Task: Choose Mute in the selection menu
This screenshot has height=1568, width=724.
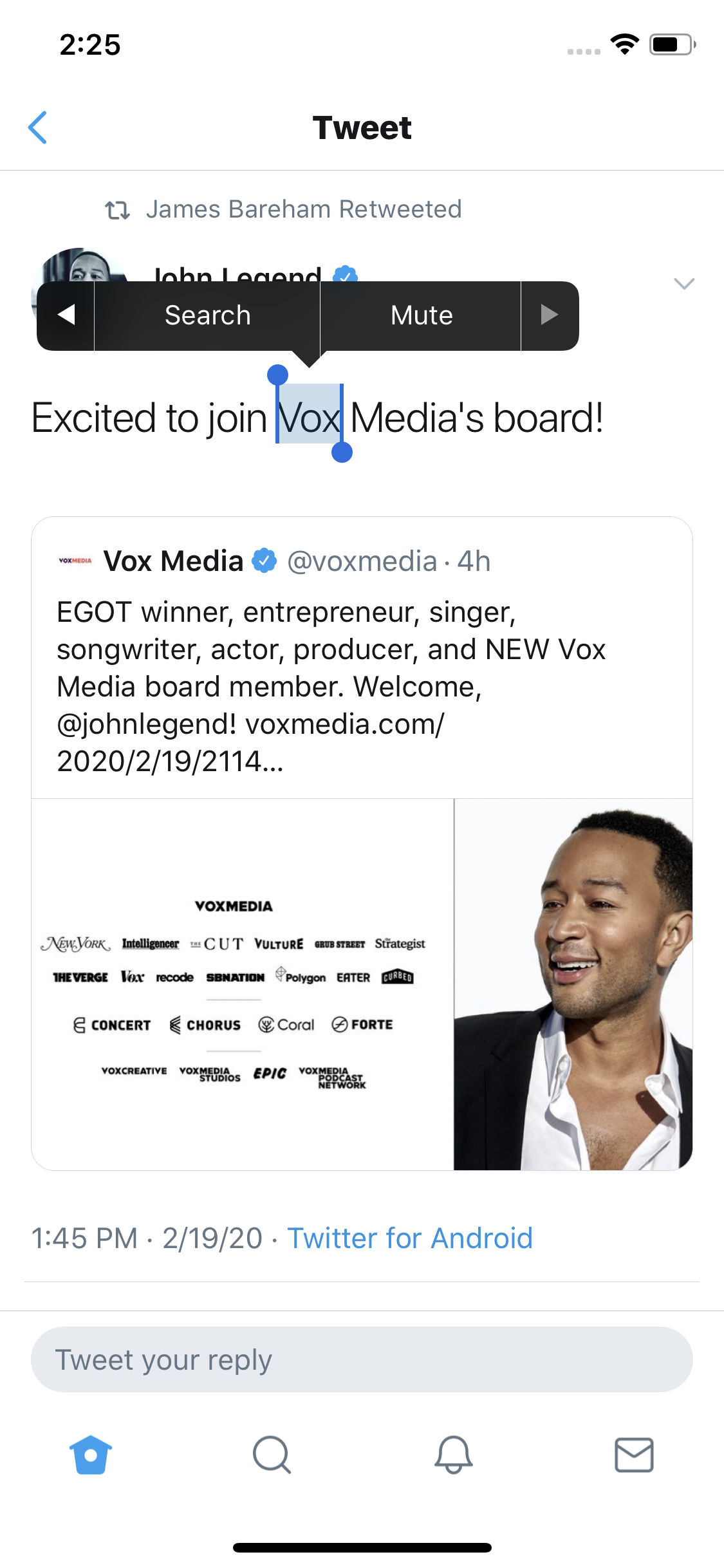Action: pyautogui.click(x=422, y=315)
